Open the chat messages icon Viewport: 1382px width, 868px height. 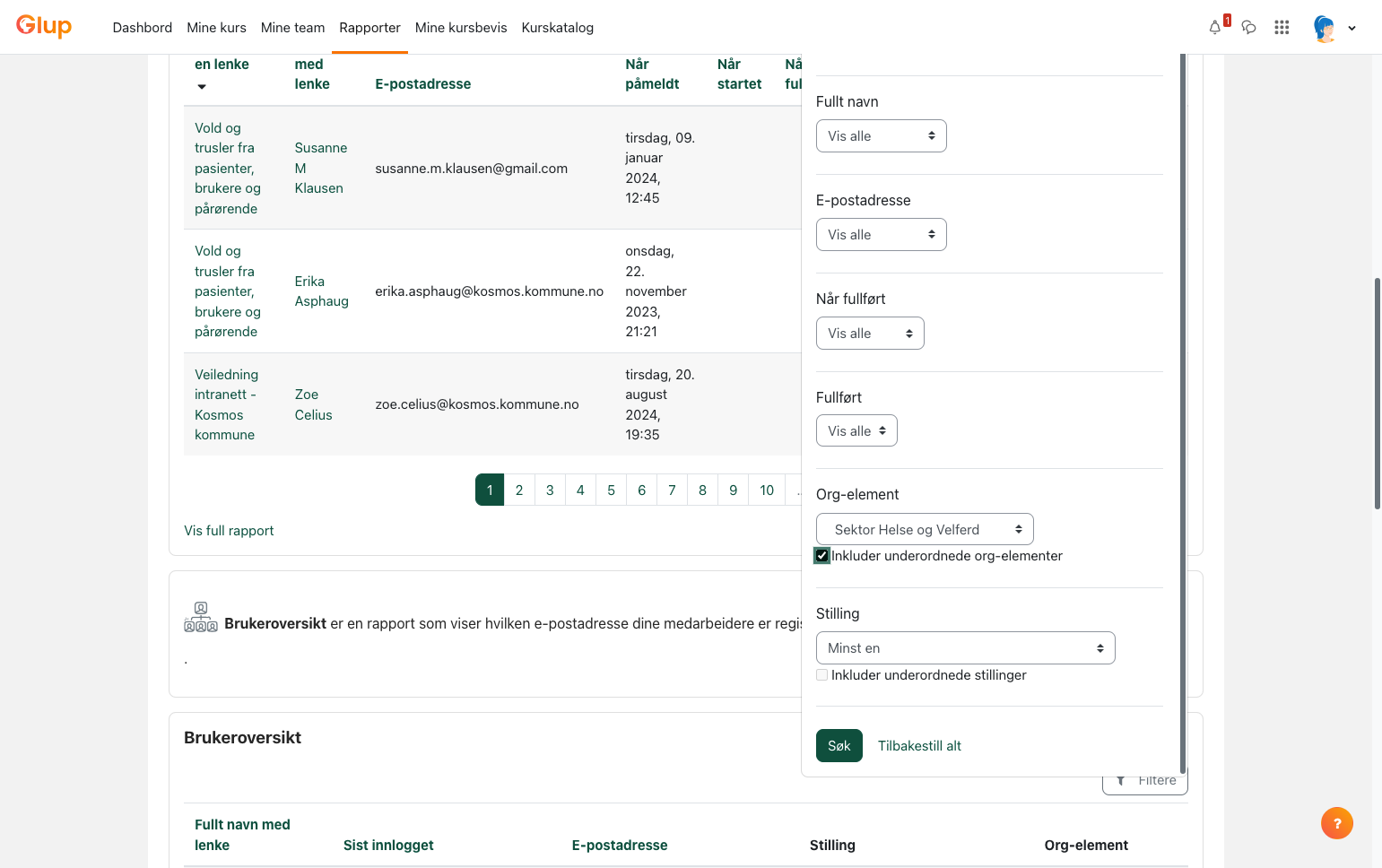pos(1248,27)
